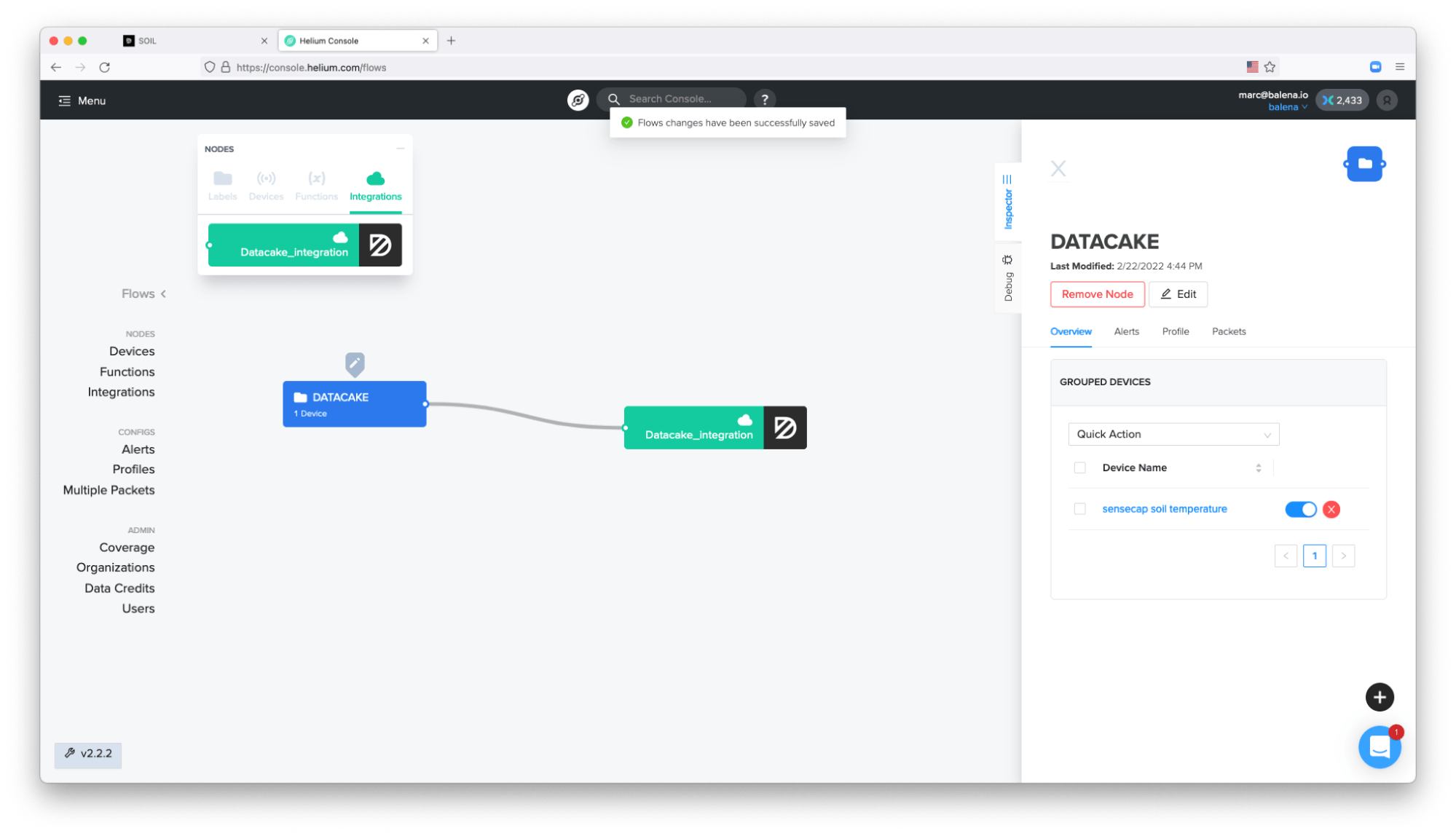
Task: Check the sensecap soil temperature checkbox
Action: (1079, 509)
